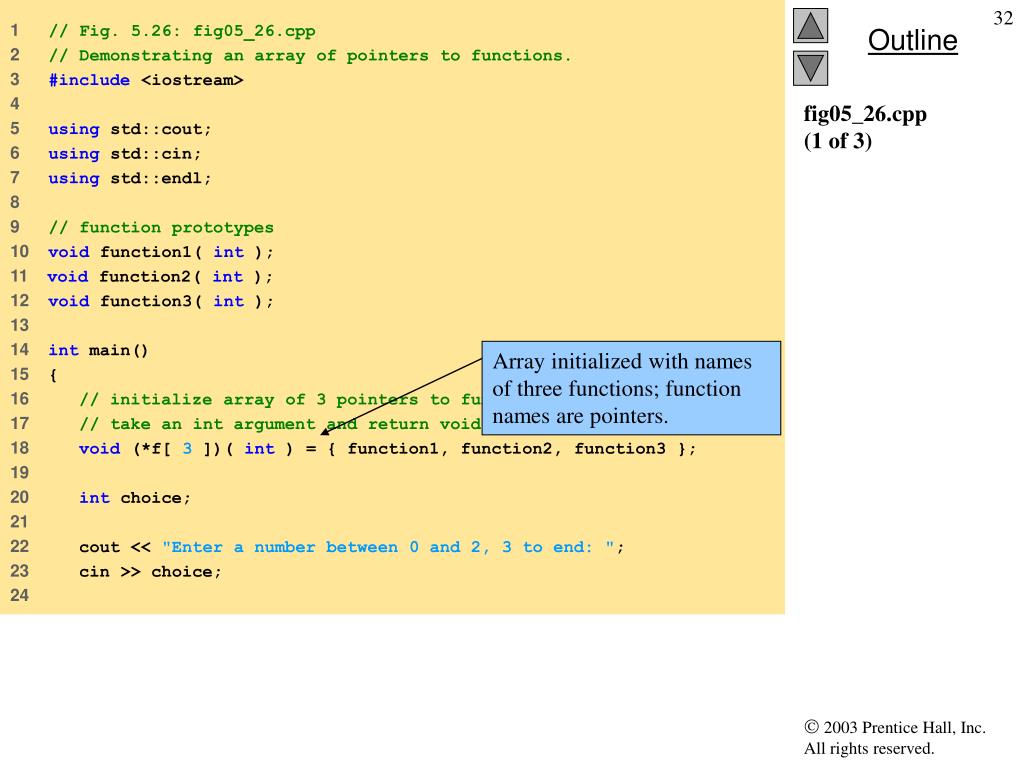This screenshot has width=1024, height=768.
Task: Click the "using std::cin;" line
Action: [x=125, y=154]
